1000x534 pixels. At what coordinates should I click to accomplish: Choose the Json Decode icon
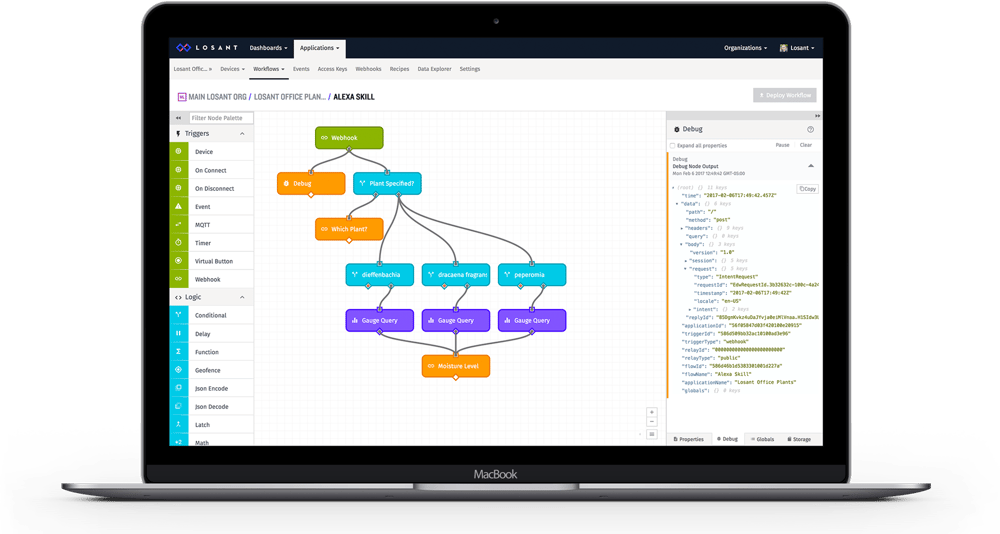tap(179, 406)
